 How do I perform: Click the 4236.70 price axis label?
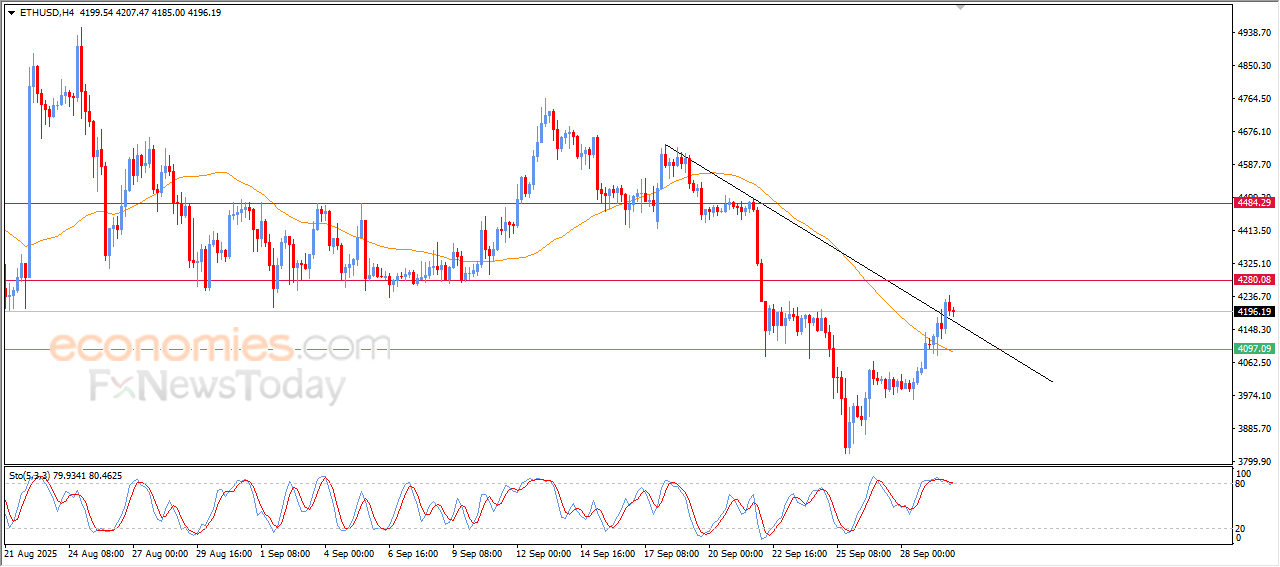pyautogui.click(x=1256, y=297)
